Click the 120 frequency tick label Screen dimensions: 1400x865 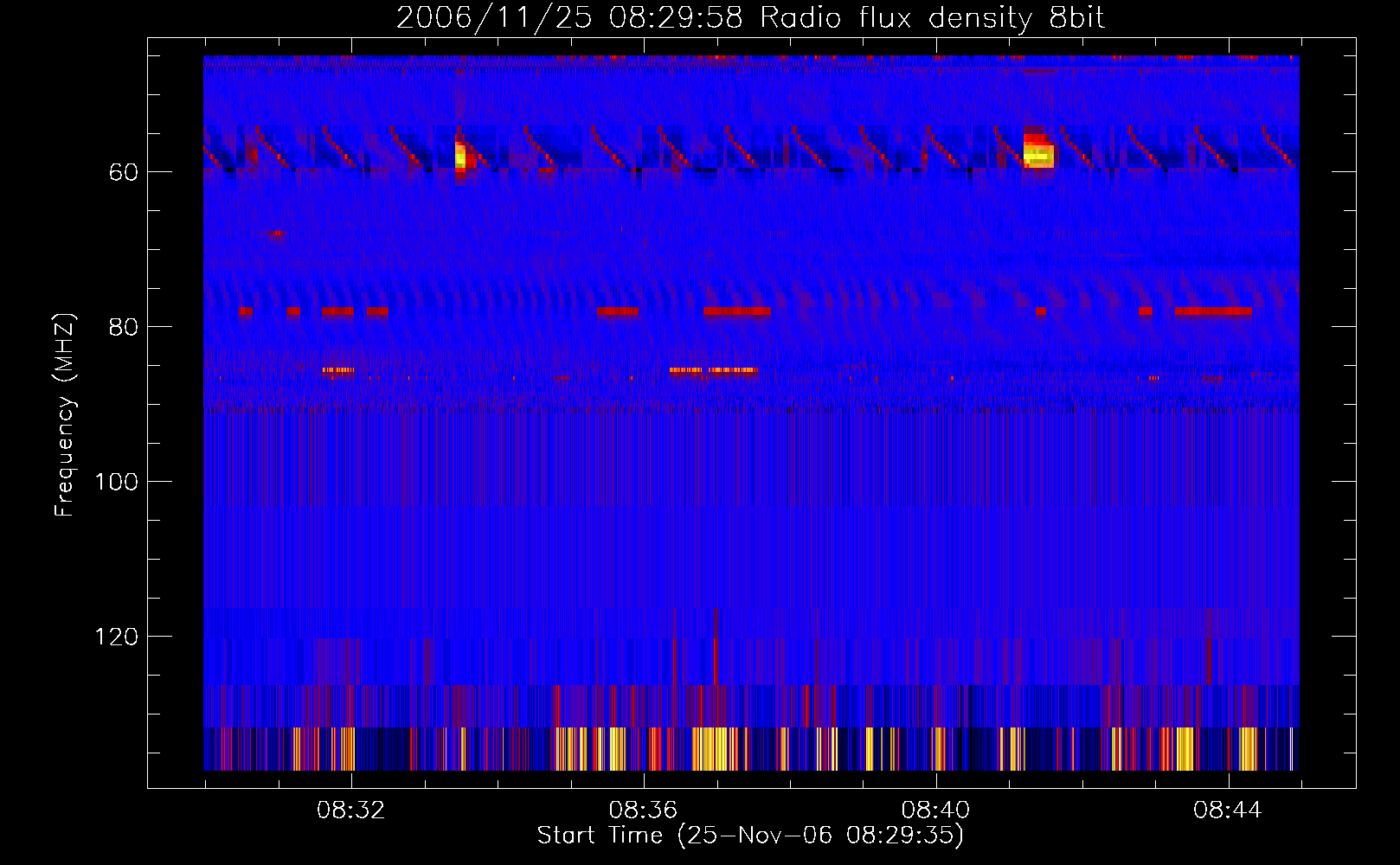tap(116, 637)
